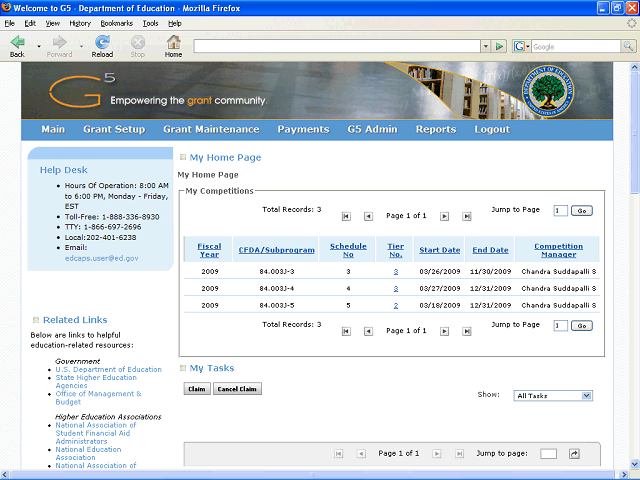Click the Stop loading icon

click(138, 42)
